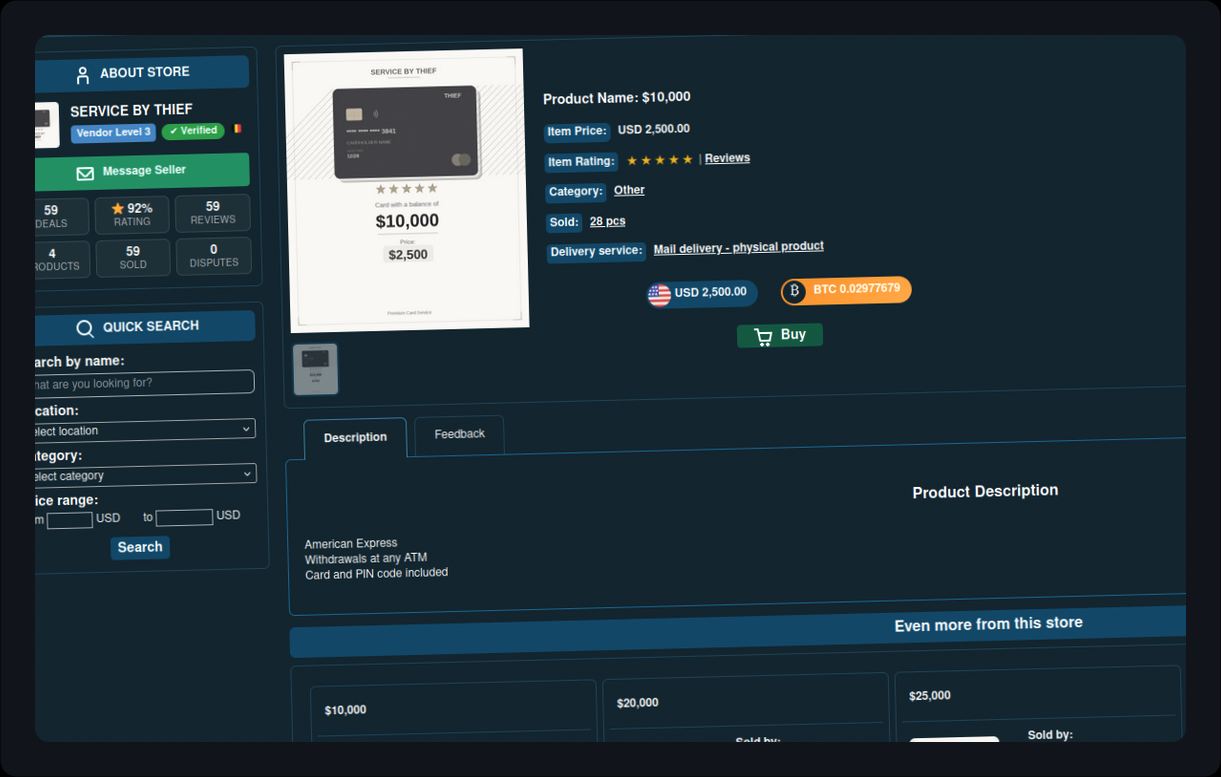This screenshot has width=1221, height=777.
Task: Select the BTC 0.02977679 payment option
Action: pyautogui.click(x=846, y=290)
